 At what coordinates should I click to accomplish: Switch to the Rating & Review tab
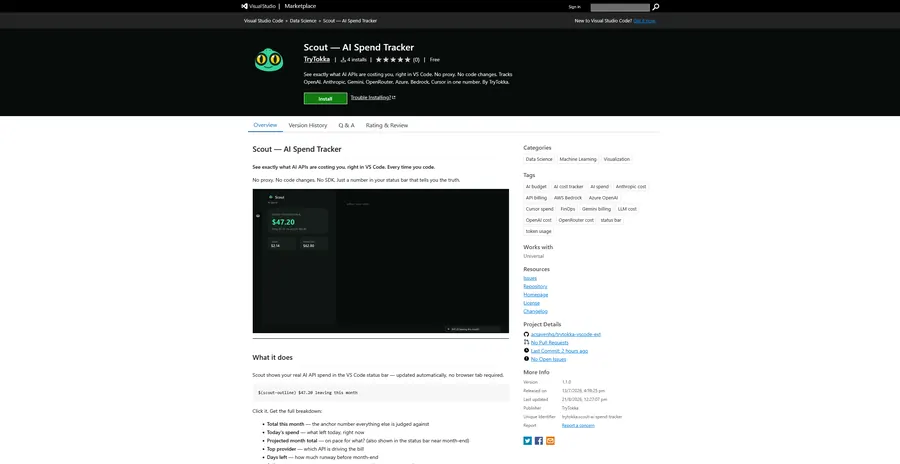[387, 125]
